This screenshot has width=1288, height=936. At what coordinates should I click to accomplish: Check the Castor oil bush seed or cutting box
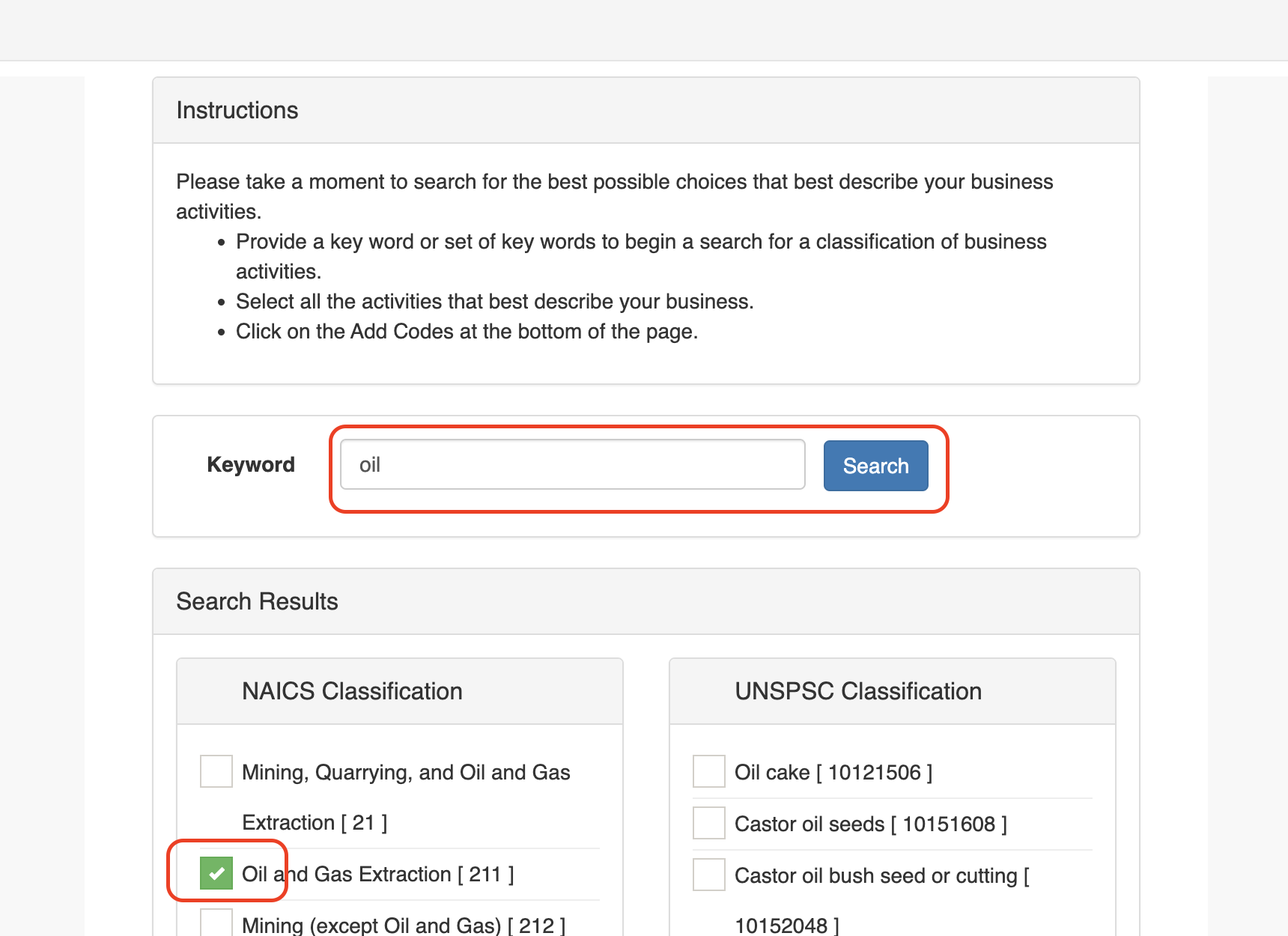point(708,875)
